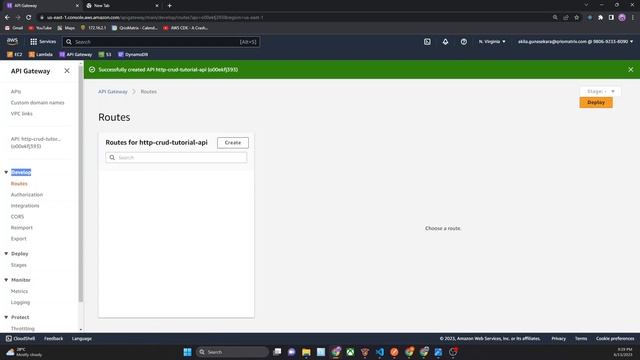This screenshot has height=360, width=640.
Task: Switch to the New Tab browser tab
Action: click(122, 6)
